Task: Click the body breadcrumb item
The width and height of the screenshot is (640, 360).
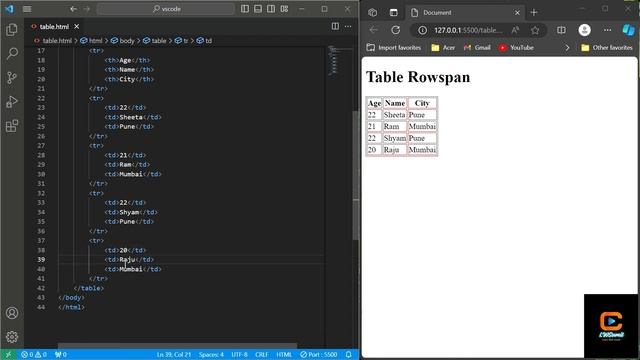Action: (x=123, y=41)
